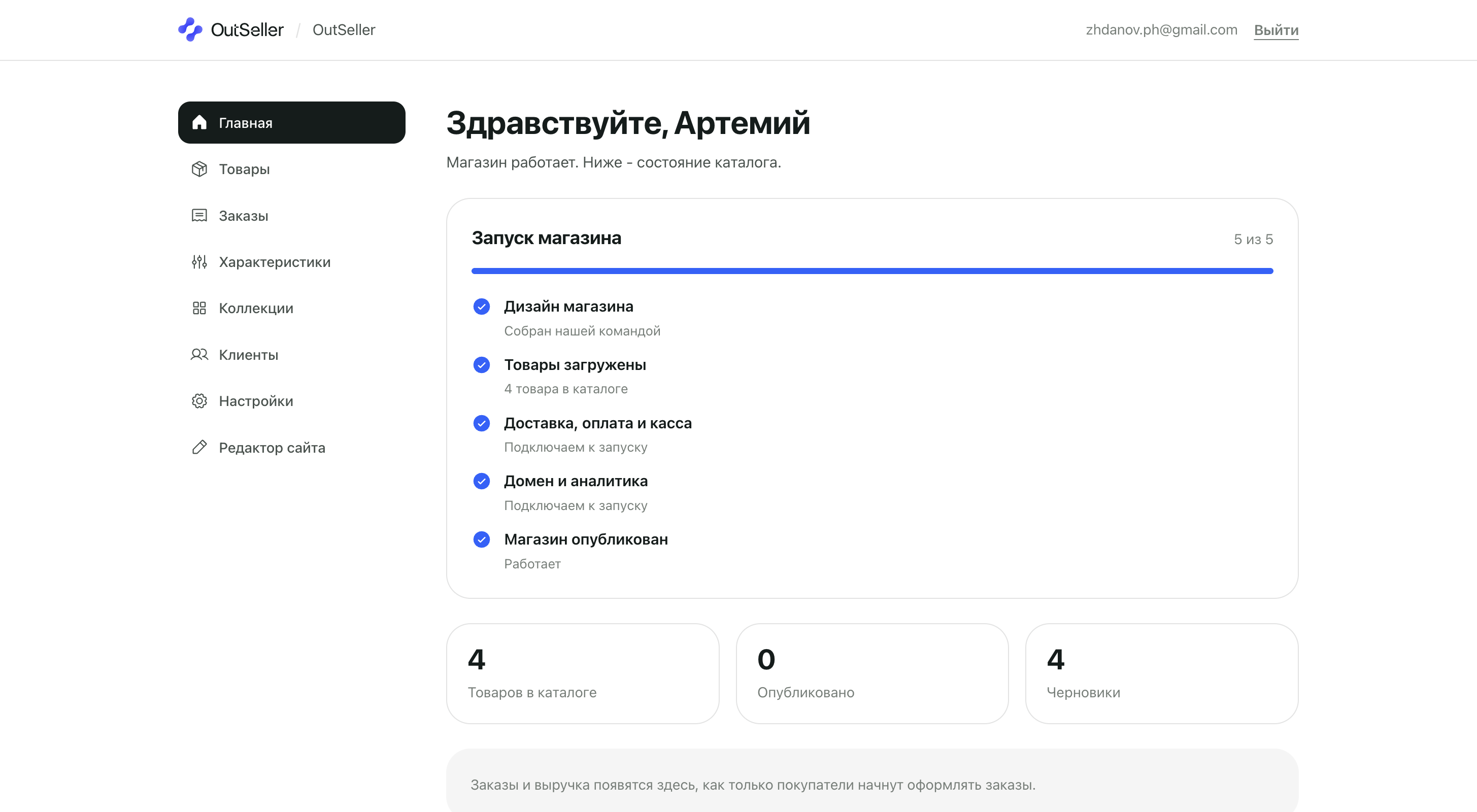This screenshot has height=812, width=1477.
Task: Click the Домен и аналитика step title
Action: pyautogui.click(x=576, y=481)
